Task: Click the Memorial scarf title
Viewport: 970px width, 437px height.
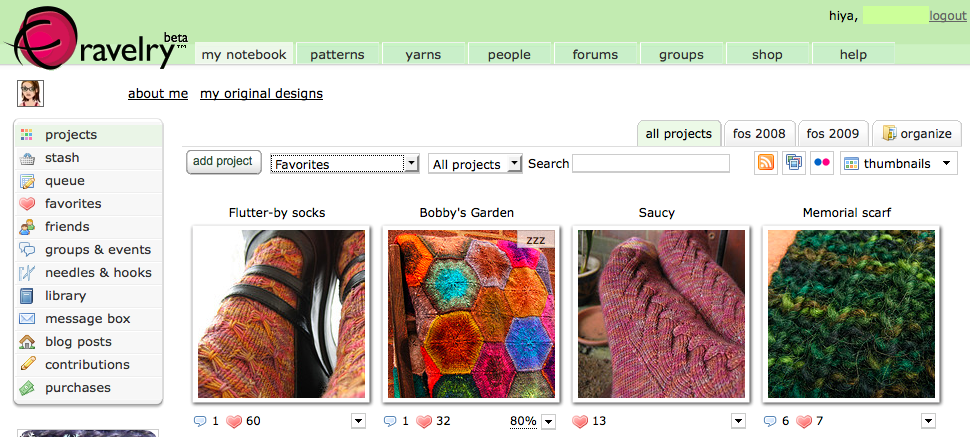Action: [847, 213]
